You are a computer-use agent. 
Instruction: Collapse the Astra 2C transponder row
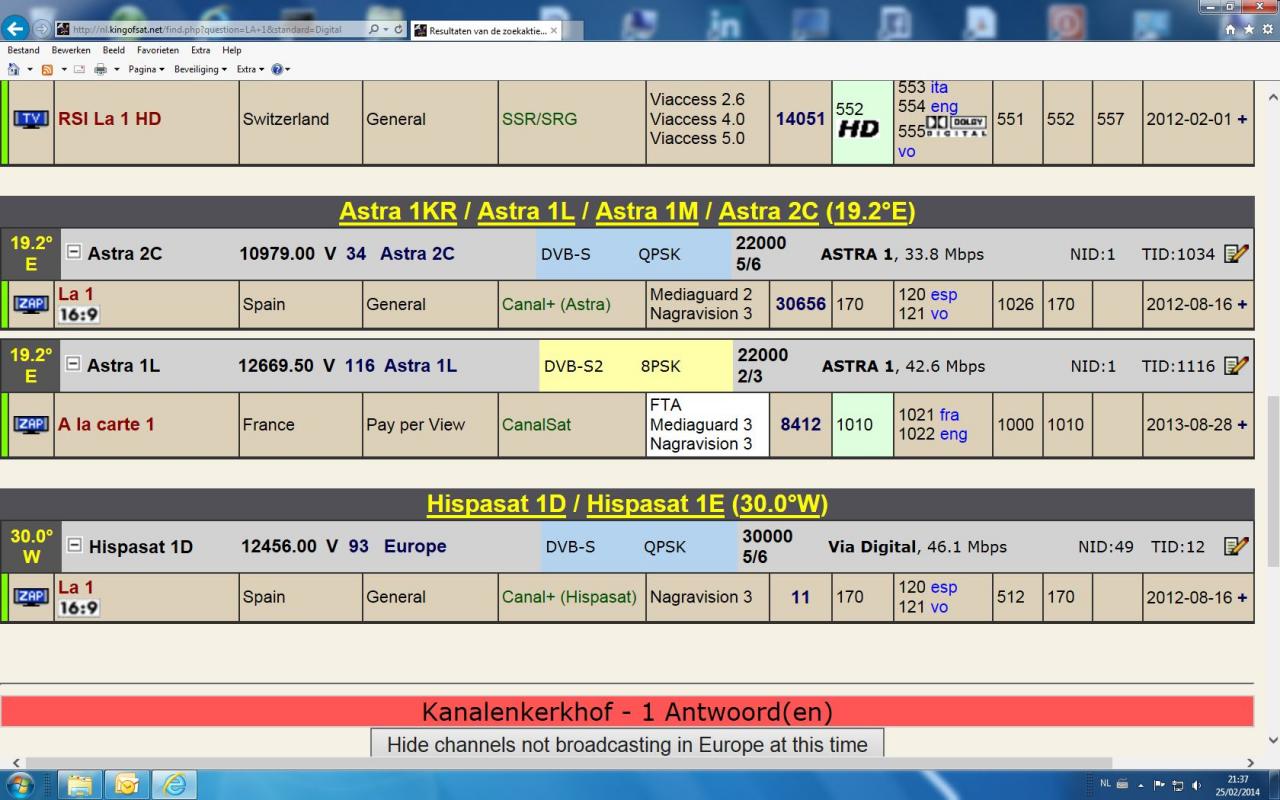pyautogui.click(x=73, y=252)
